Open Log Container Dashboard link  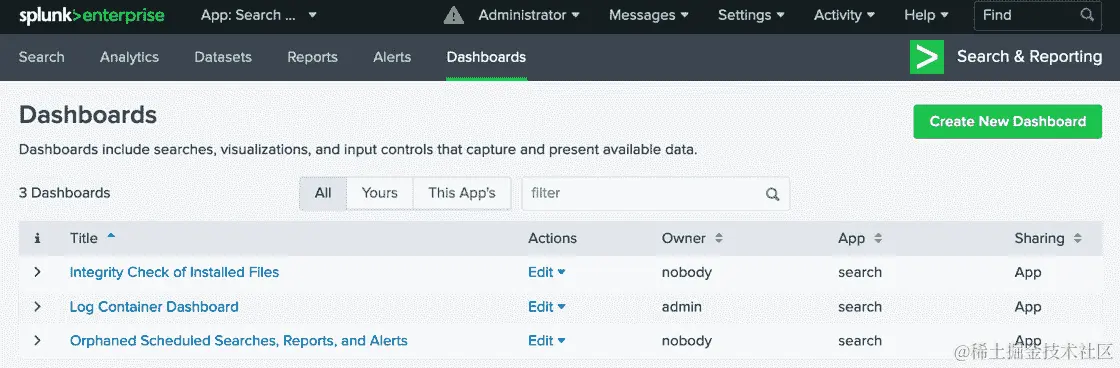point(154,307)
